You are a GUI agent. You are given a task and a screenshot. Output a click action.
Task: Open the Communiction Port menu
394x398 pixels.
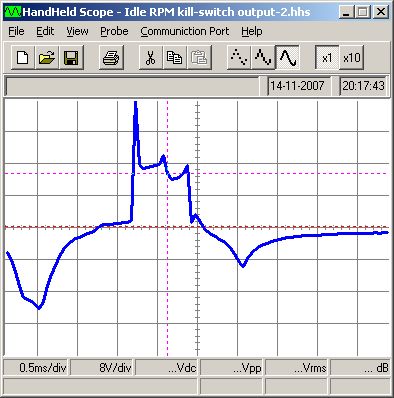click(185, 31)
